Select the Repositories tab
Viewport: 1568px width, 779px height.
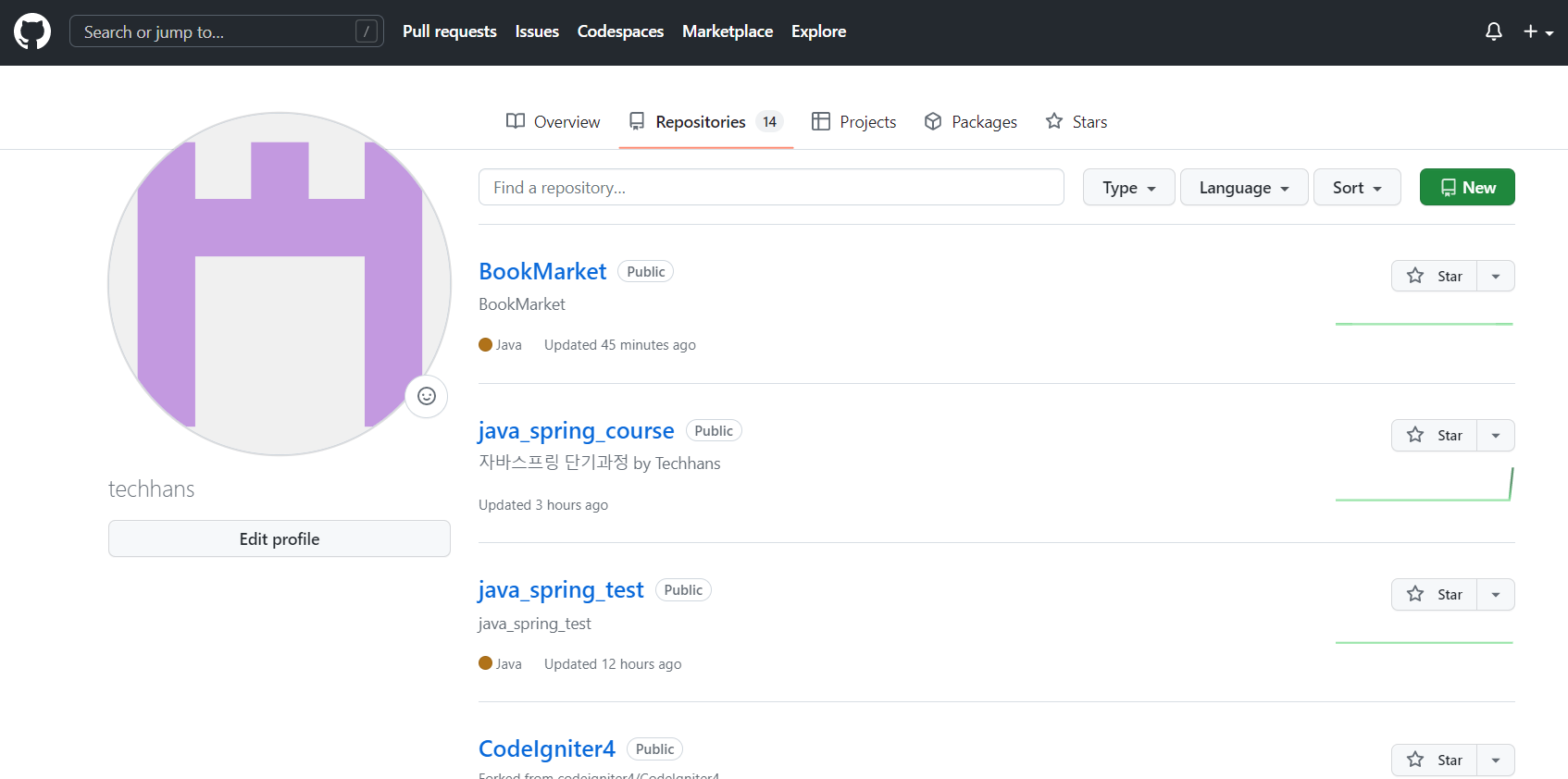tap(706, 121)
